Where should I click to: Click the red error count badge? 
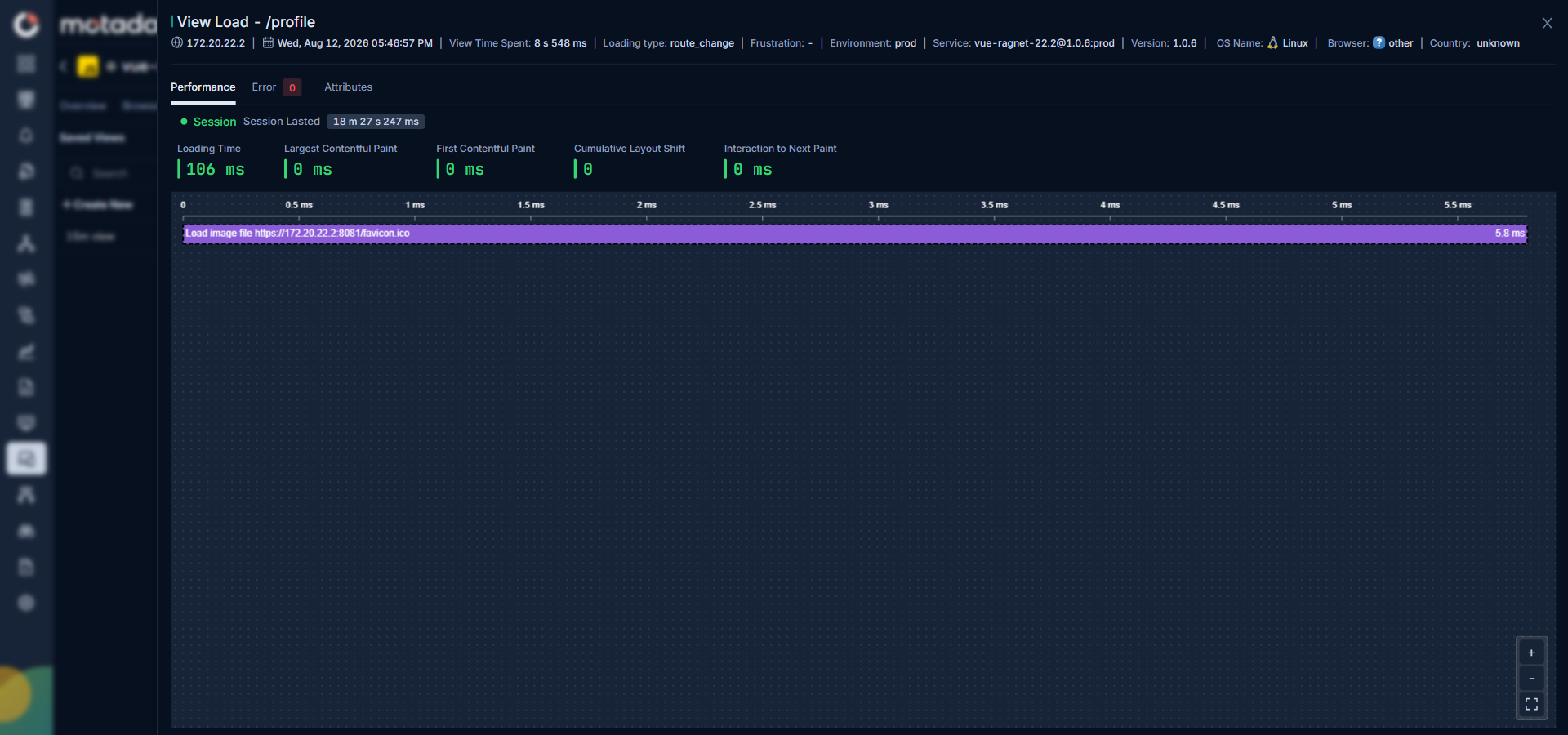tap(292, 87)
